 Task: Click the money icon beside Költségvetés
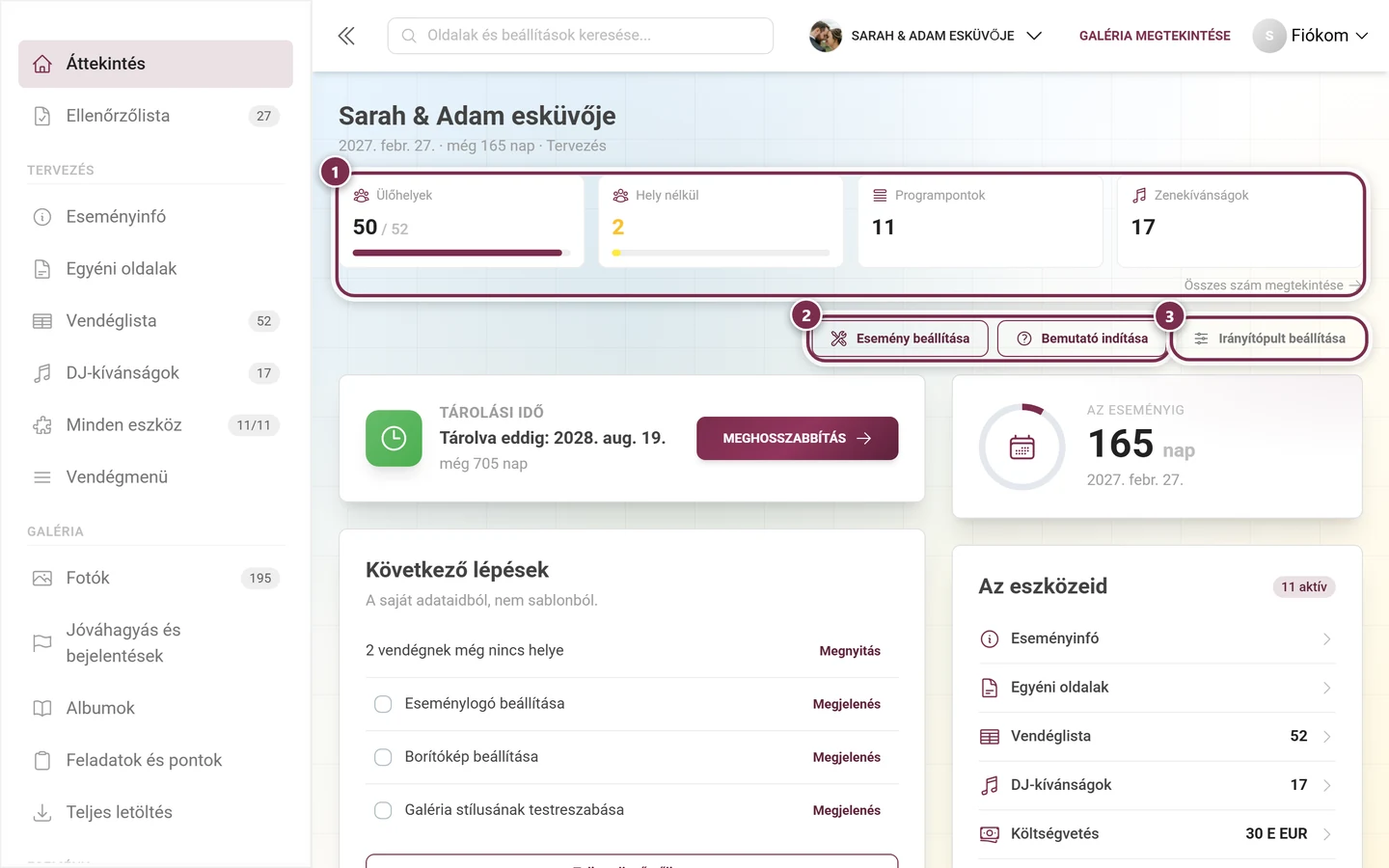coord(990,834)
